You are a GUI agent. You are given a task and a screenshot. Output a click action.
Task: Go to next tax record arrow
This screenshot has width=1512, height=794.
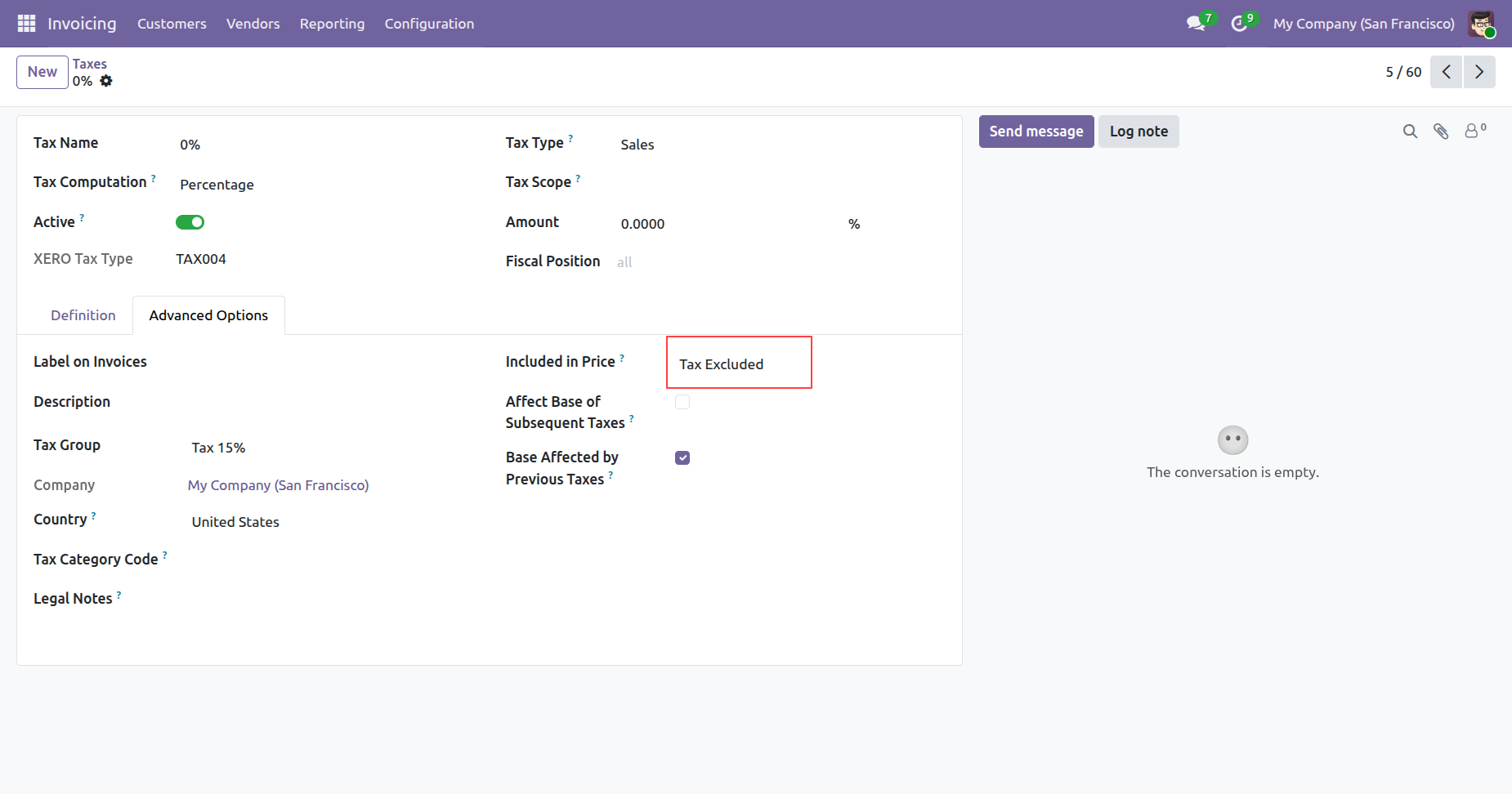(1479, 72)
